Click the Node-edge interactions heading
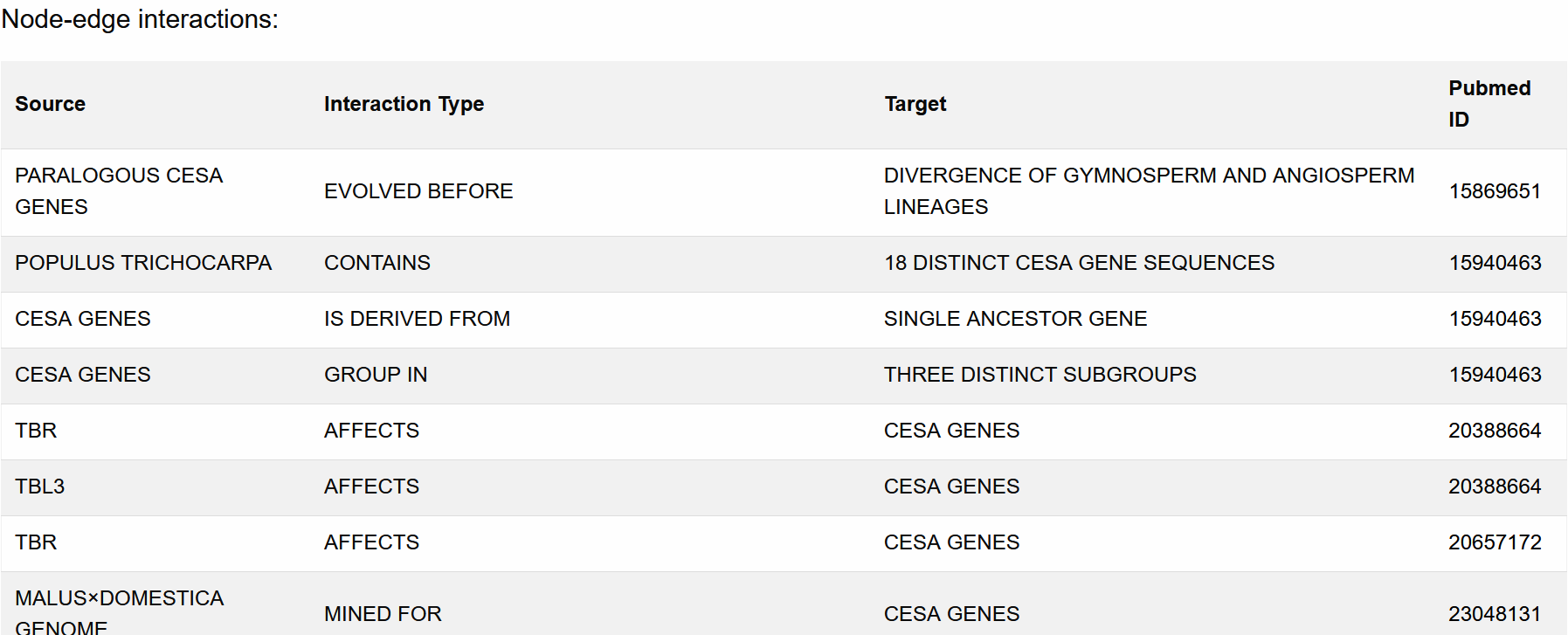 (140, 18)
